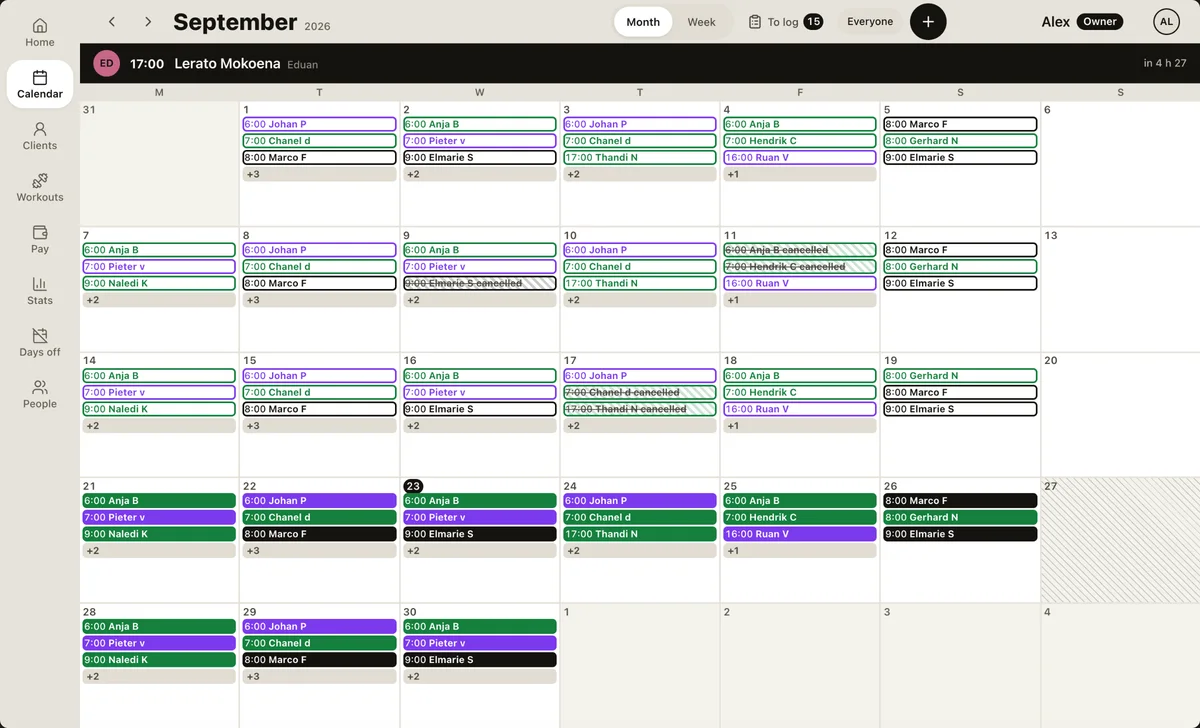The height and width of the screenshot is (728, 1200).
Task: Open 6:00 Johan P session on September 1
Action: tap(319, 124)
